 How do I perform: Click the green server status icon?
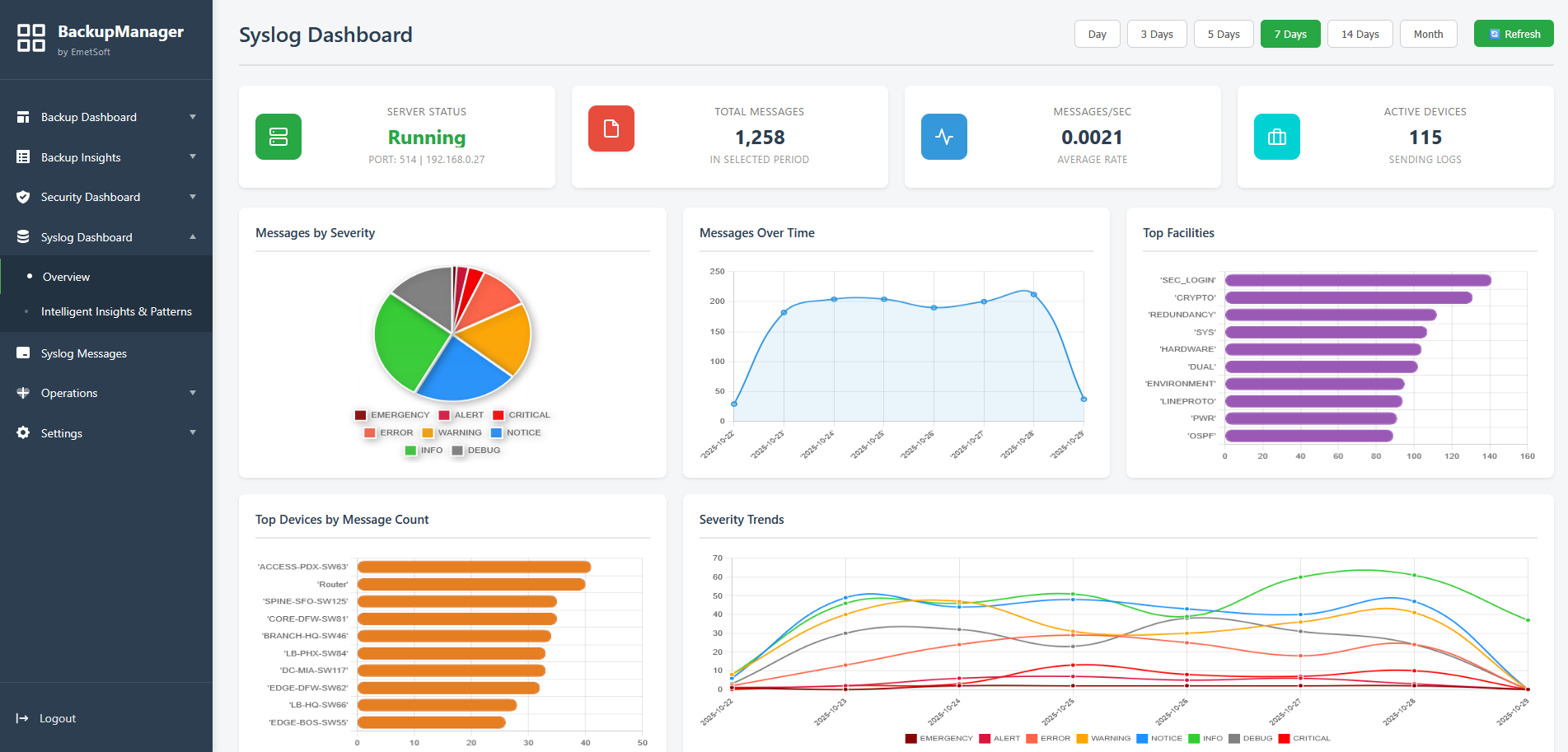(278, 137)
